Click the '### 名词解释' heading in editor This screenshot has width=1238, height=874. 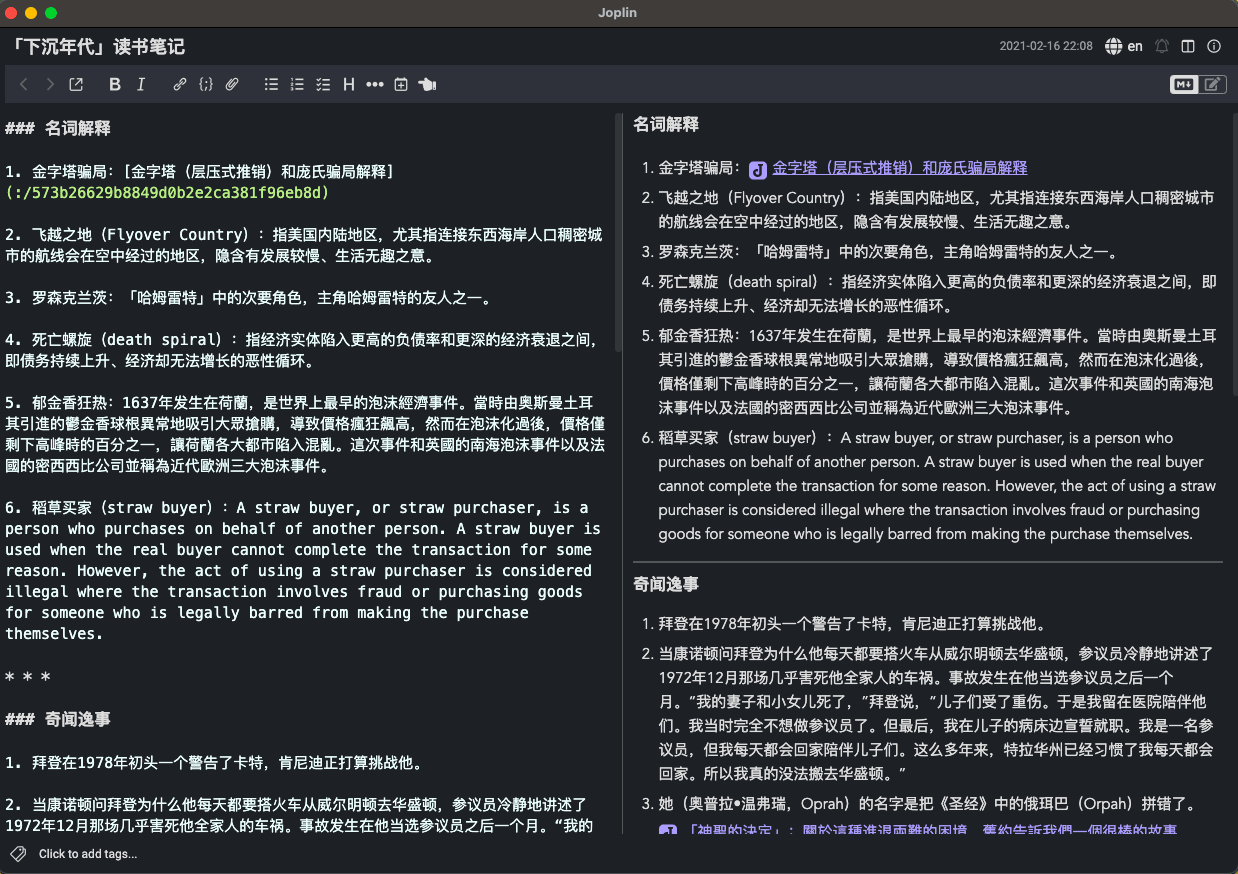(x=57, y=129)
